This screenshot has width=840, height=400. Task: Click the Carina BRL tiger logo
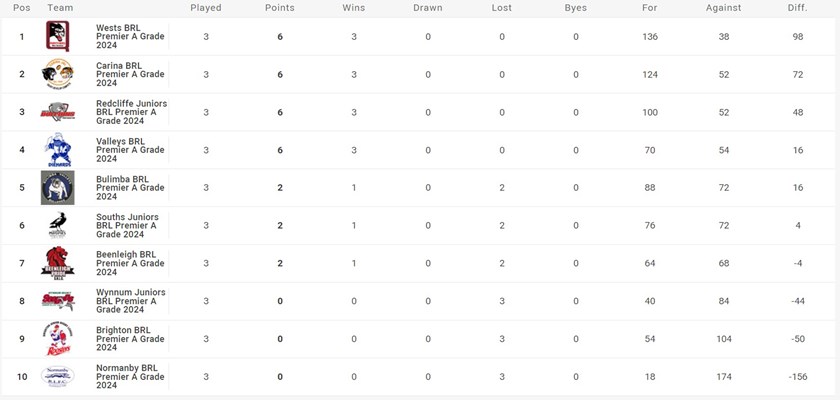pyautogui.click(x=57, y=75)
